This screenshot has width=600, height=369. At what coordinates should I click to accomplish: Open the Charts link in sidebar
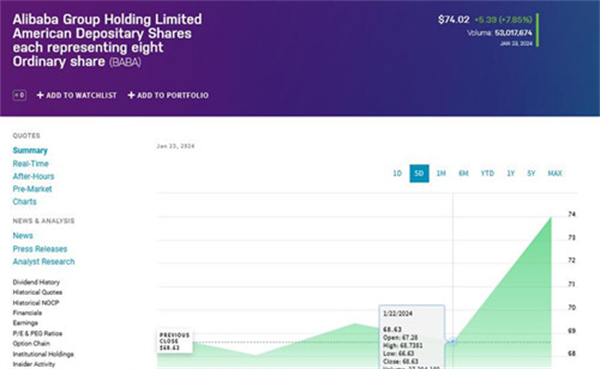(x=24, y=202)
